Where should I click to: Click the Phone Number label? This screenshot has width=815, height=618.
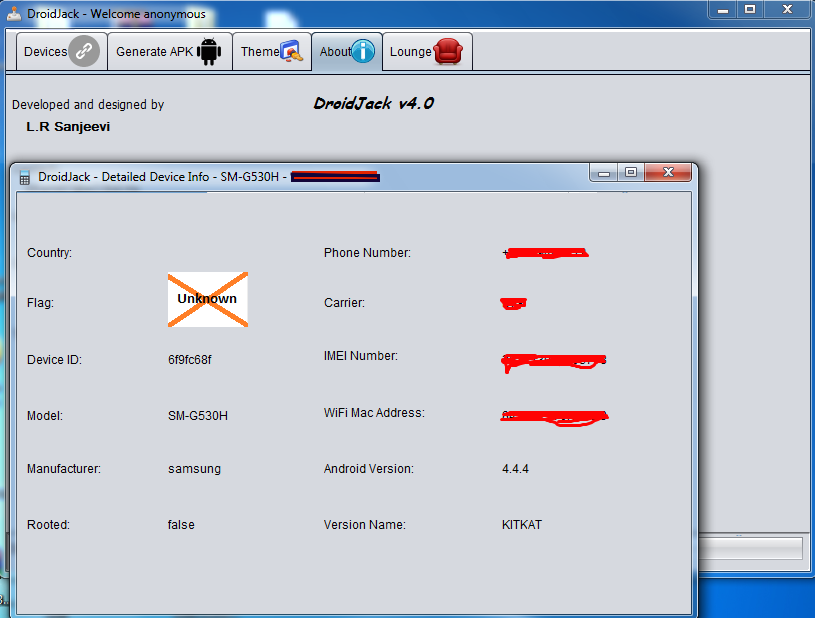[x=367, y=253]
